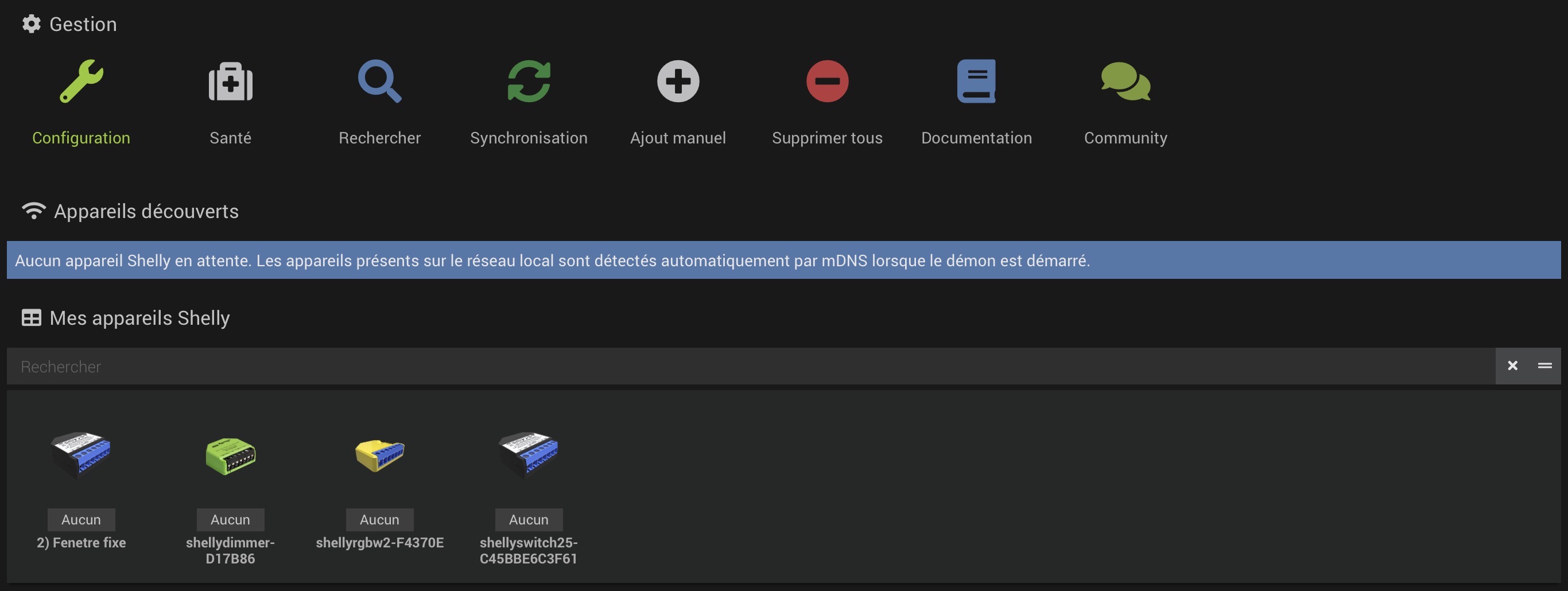The width and height of the screenshot is (1568, 591).
Task: Click the Aucun tag on '2) Fenetre fixe'
Action: pyautogui.click(x=81, y=520)
